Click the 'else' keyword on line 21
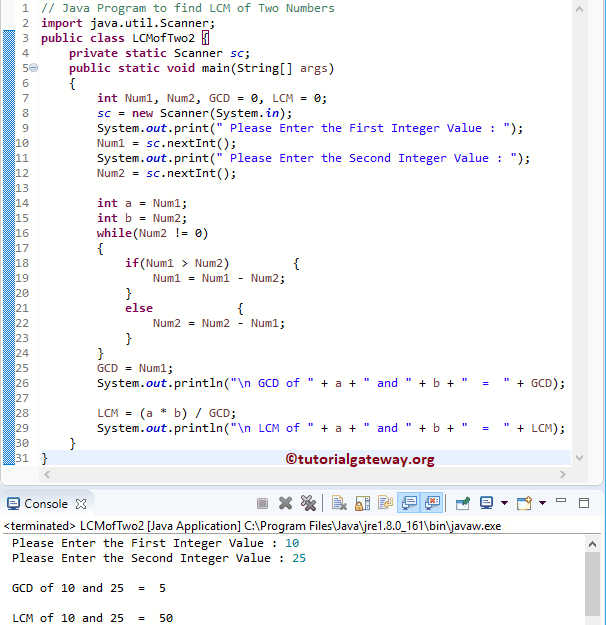The image size is (606, 625). [x=139, y=308]
